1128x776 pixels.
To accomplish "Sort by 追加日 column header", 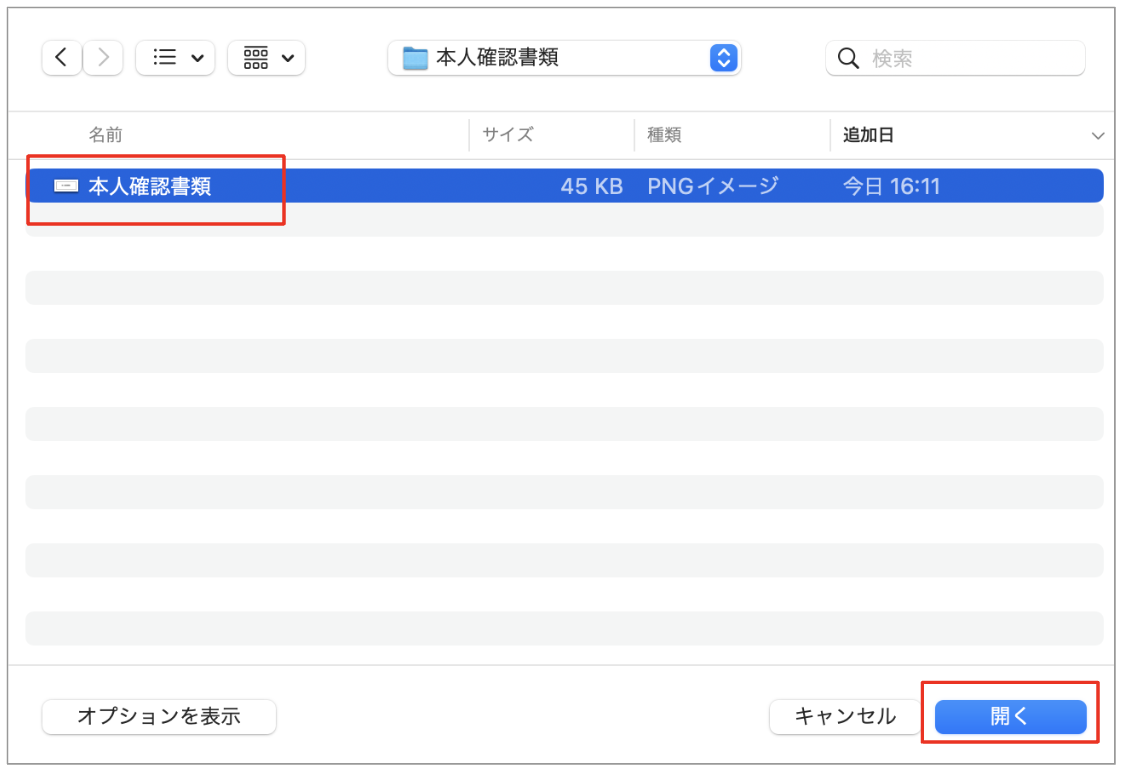I will (868, 135).
